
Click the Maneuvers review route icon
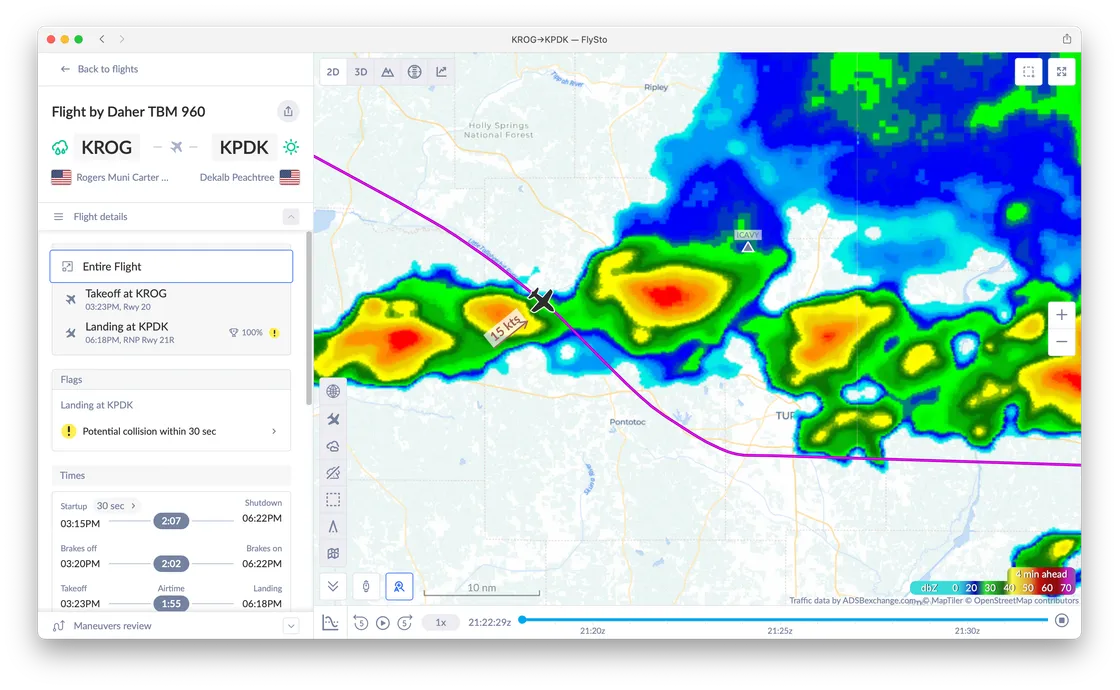pos(59,626)
